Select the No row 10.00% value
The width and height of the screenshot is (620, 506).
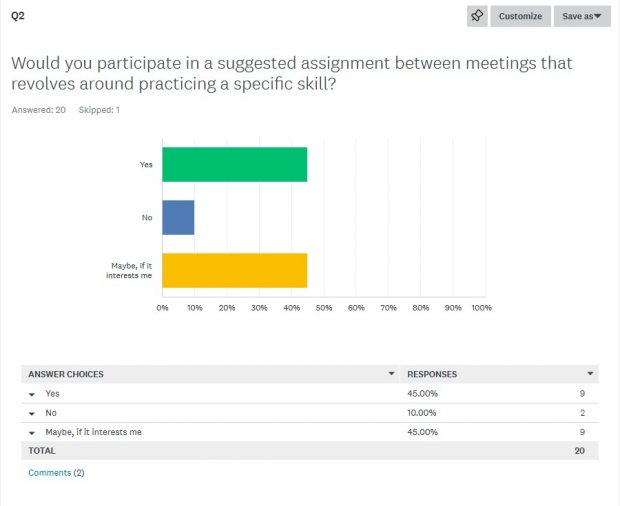click(422, 413)
